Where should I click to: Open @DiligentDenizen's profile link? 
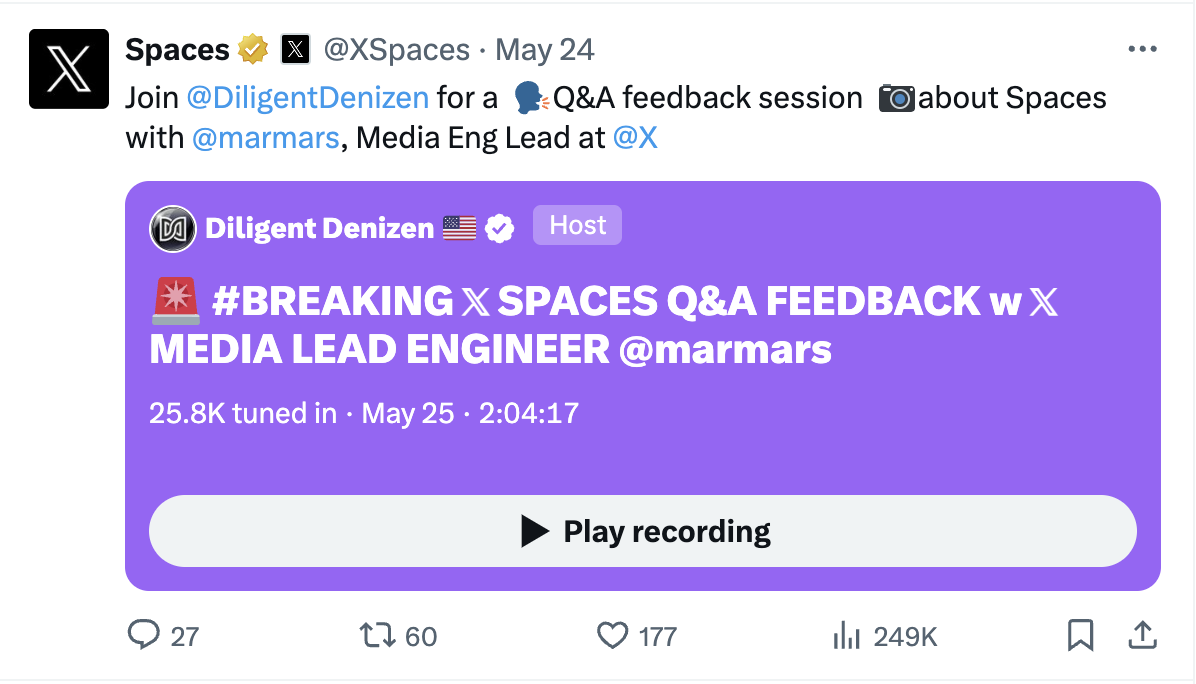tap(309, 97)
